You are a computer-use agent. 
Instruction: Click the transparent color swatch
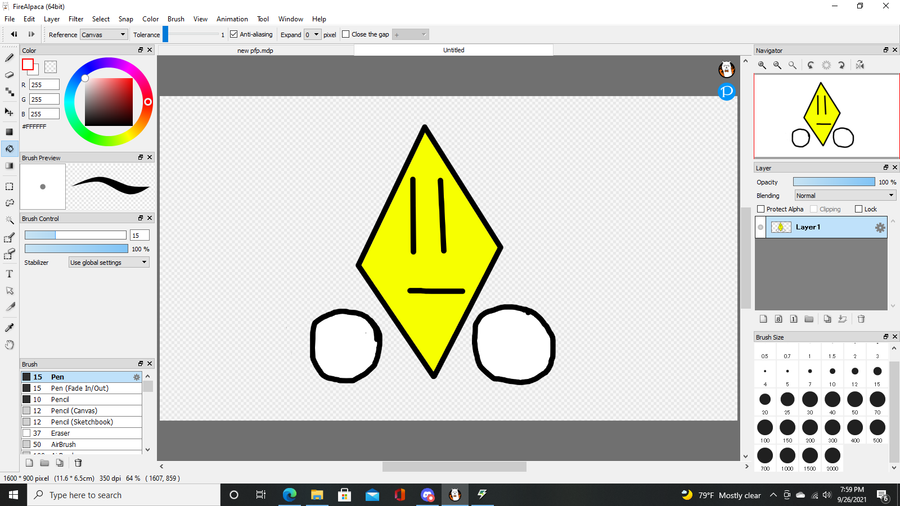click(51, 67)
